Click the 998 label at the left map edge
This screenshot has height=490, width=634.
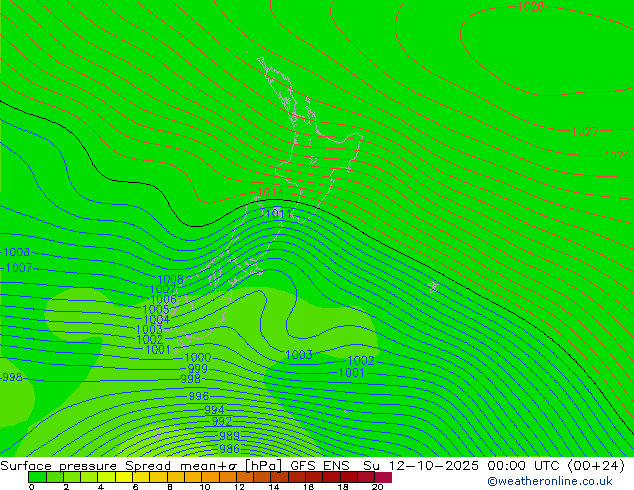point(13,377)
